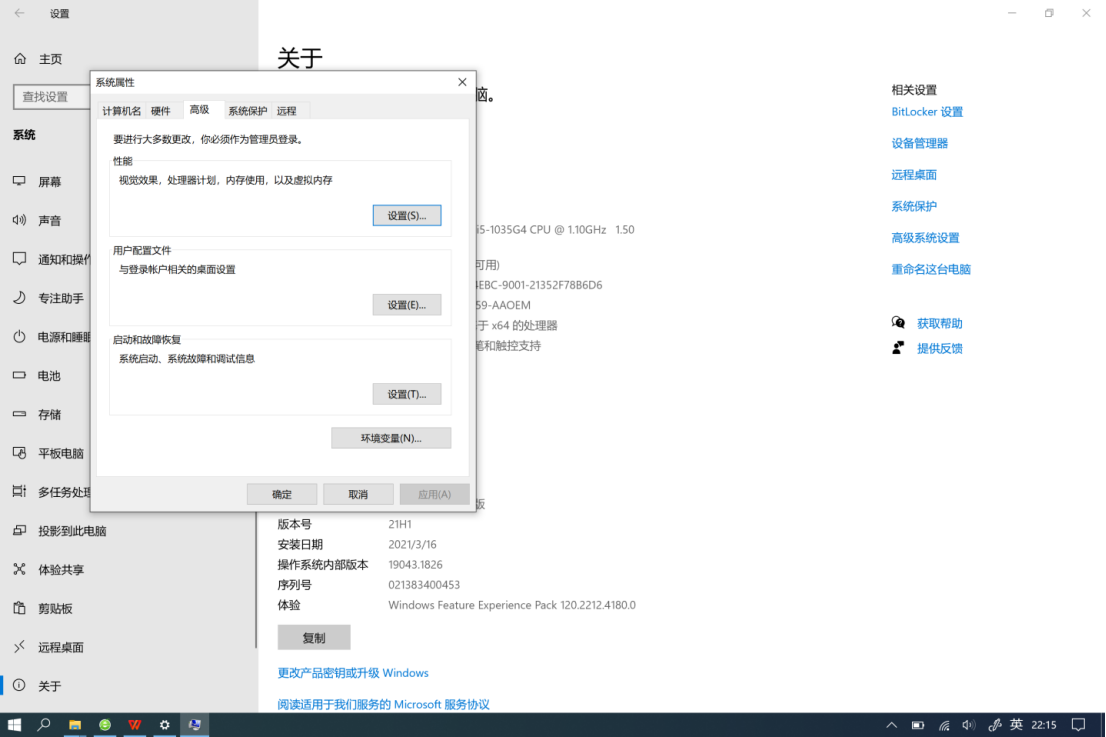Click the get help (获取帮助) icon

899,323
